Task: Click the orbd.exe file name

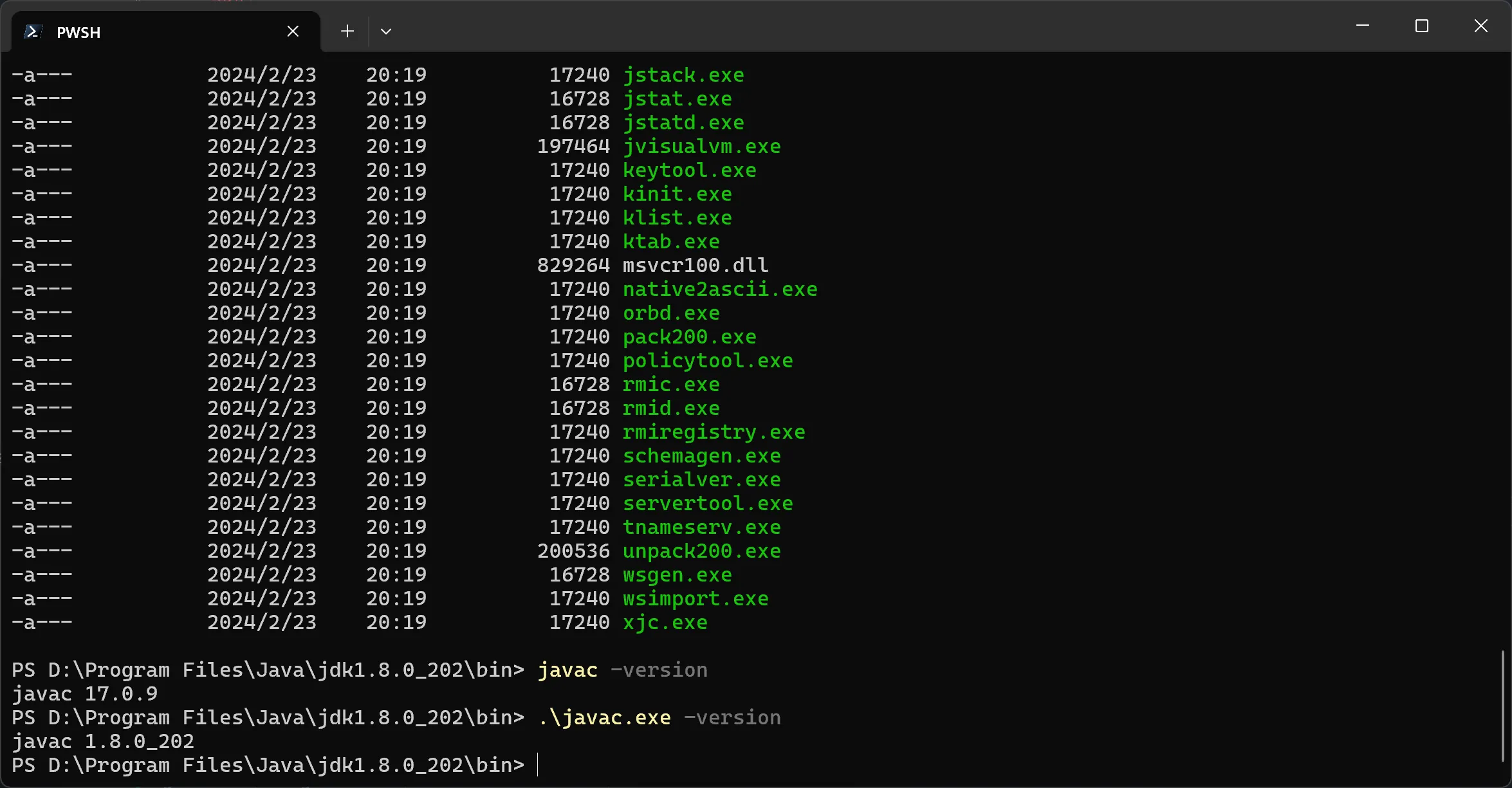Action: (671, 313)
